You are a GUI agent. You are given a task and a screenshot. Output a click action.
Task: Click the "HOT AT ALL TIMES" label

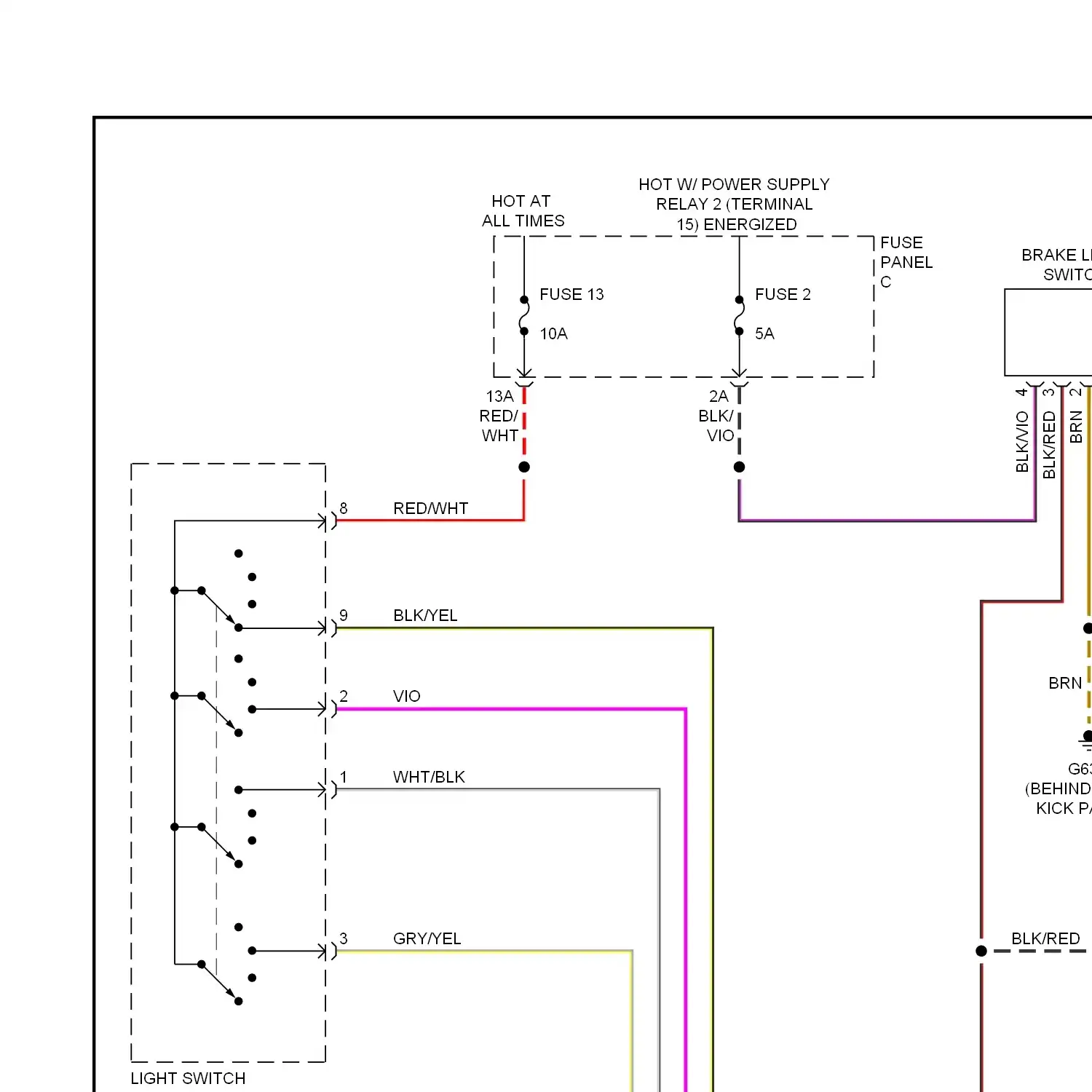tap(523, 211)
